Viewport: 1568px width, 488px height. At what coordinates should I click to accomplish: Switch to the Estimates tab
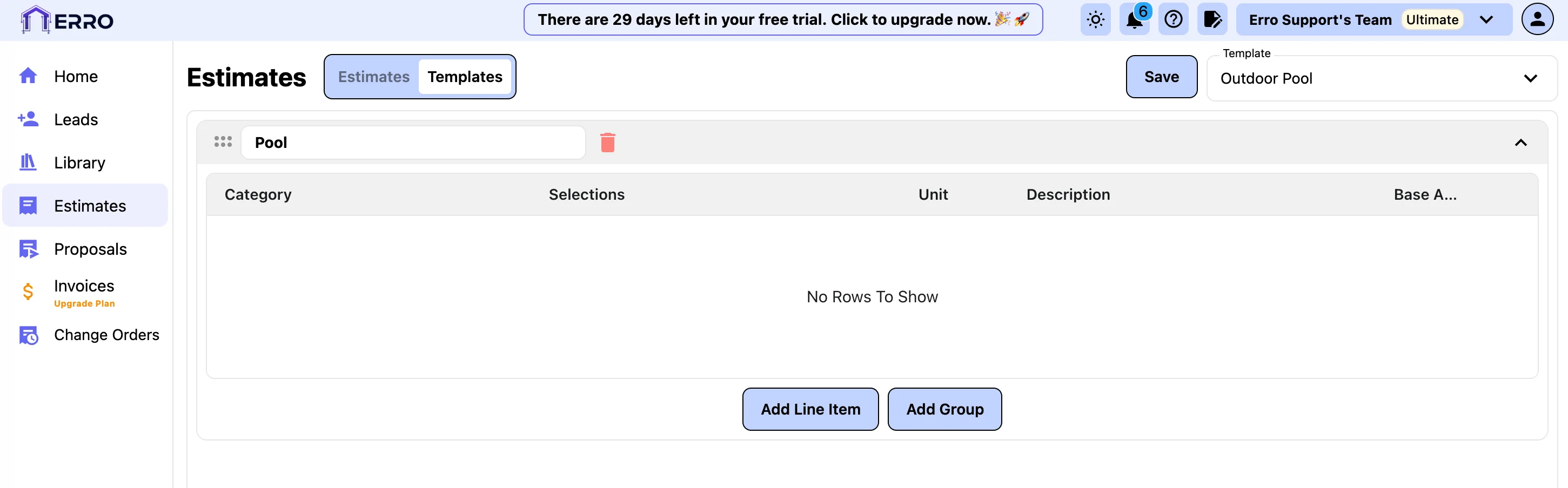[374, 77]
